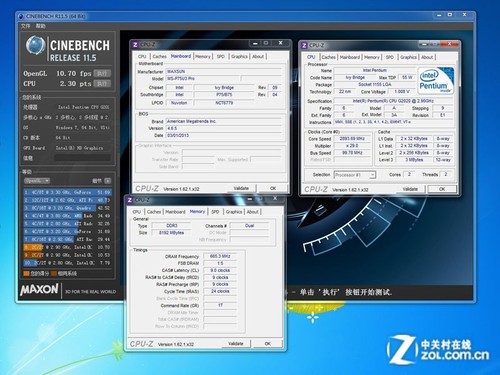Switch to Caches tab in Mainboard CPU-Z window

click(159, 56)
